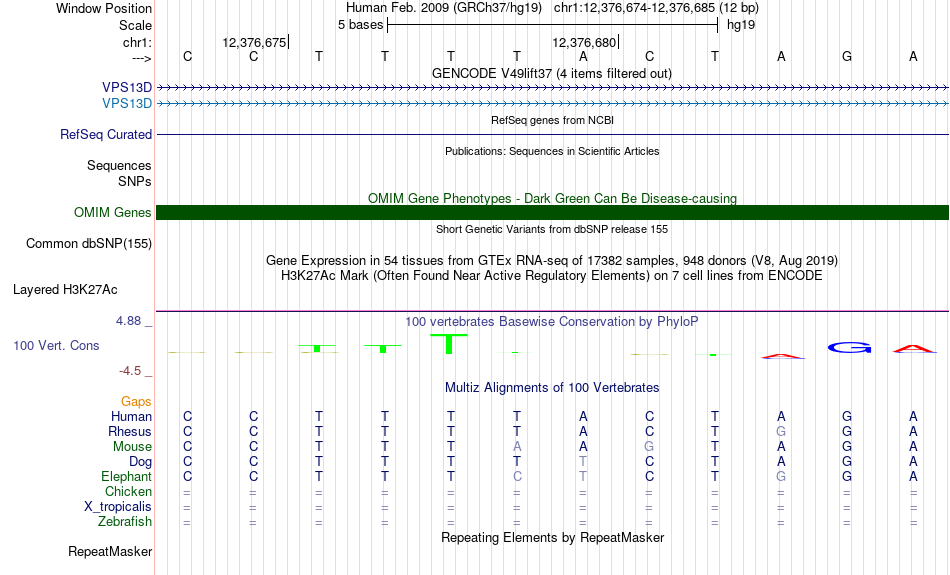Click the H3K27Ac Mark ENCODE title
Image resolution: width=950 pixels, height=575 pixels.
(x=552, y=276)
